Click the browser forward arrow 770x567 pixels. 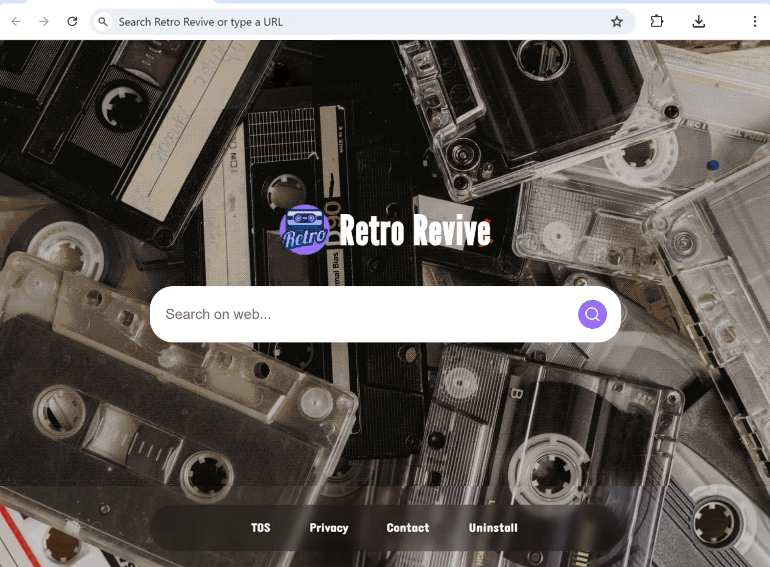[44, 21]
